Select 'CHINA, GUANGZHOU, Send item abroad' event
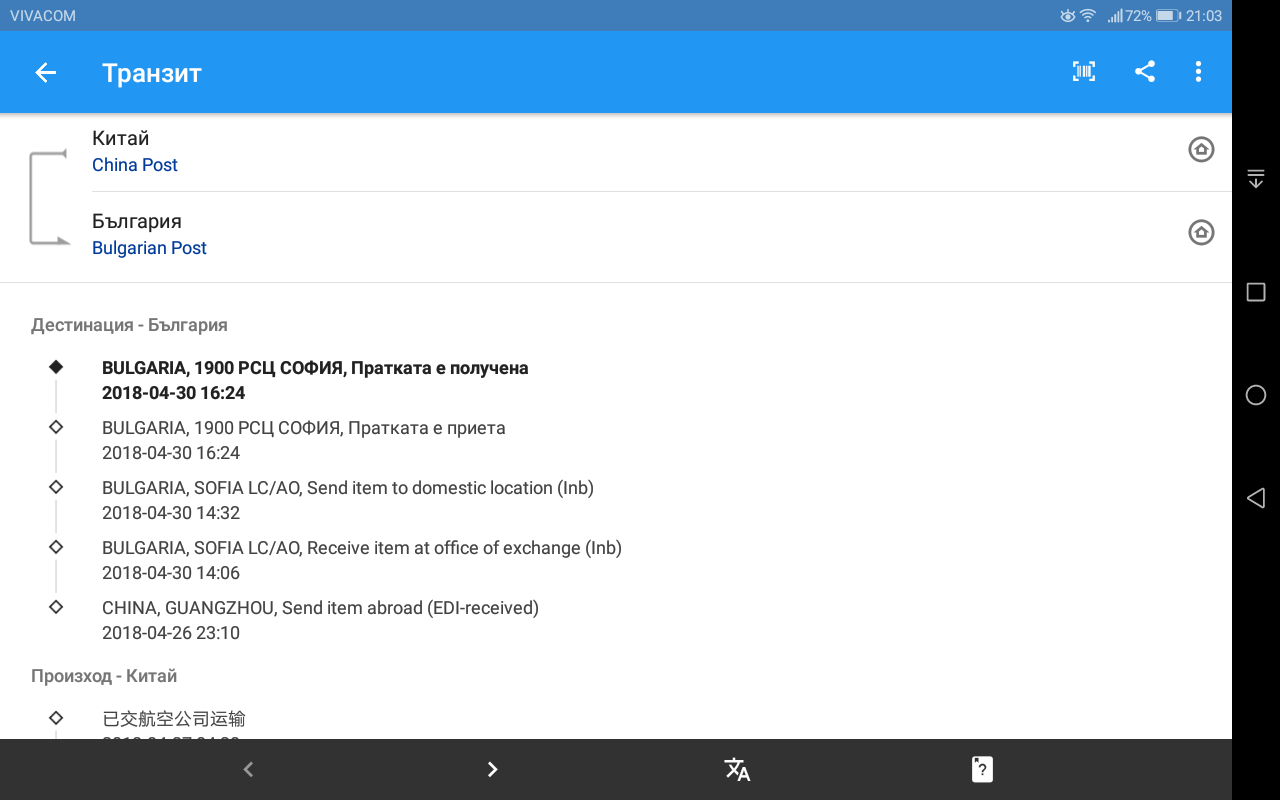1280x800 pixels. 320,620
